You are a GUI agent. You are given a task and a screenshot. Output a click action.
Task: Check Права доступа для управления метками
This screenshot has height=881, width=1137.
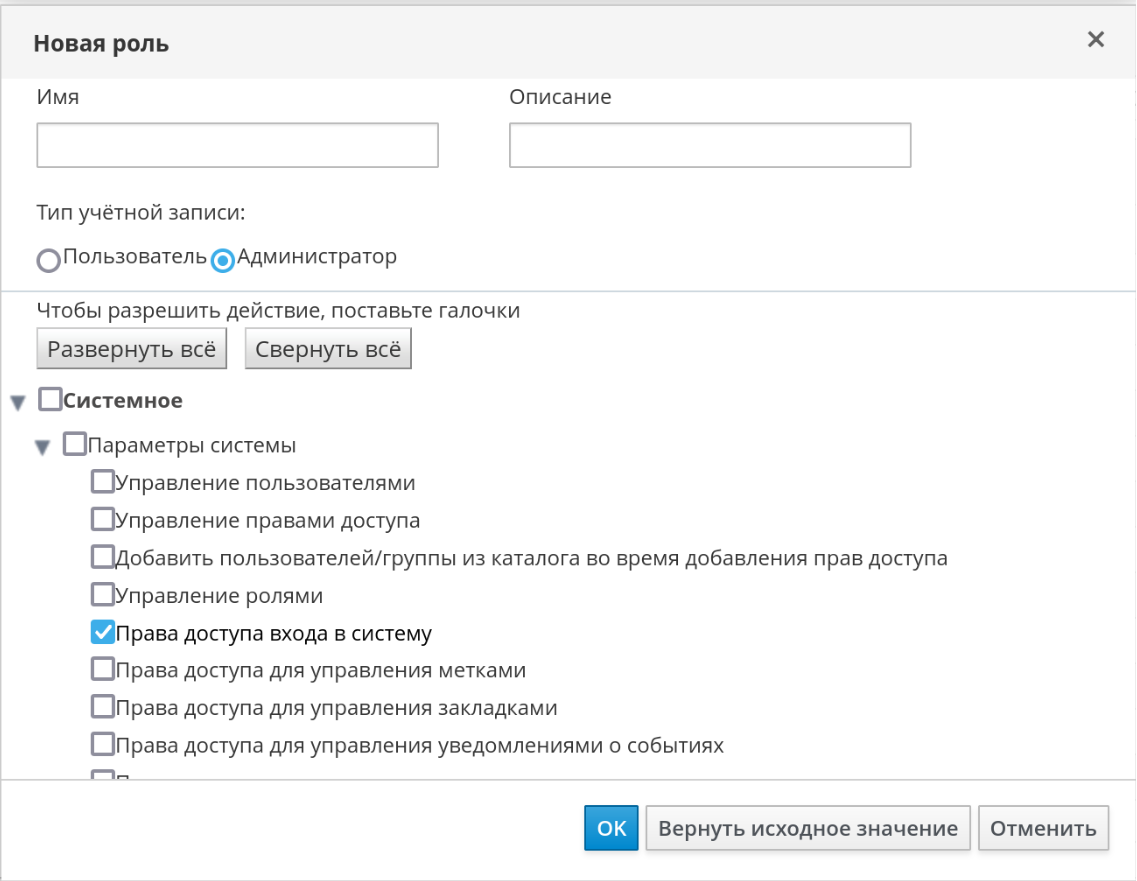pos(103,669)
